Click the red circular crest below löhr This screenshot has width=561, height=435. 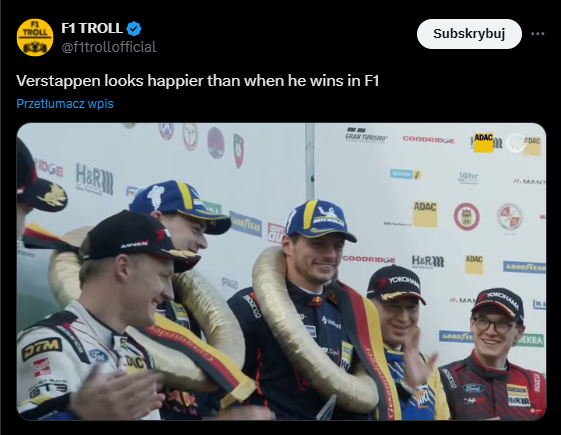467,216
